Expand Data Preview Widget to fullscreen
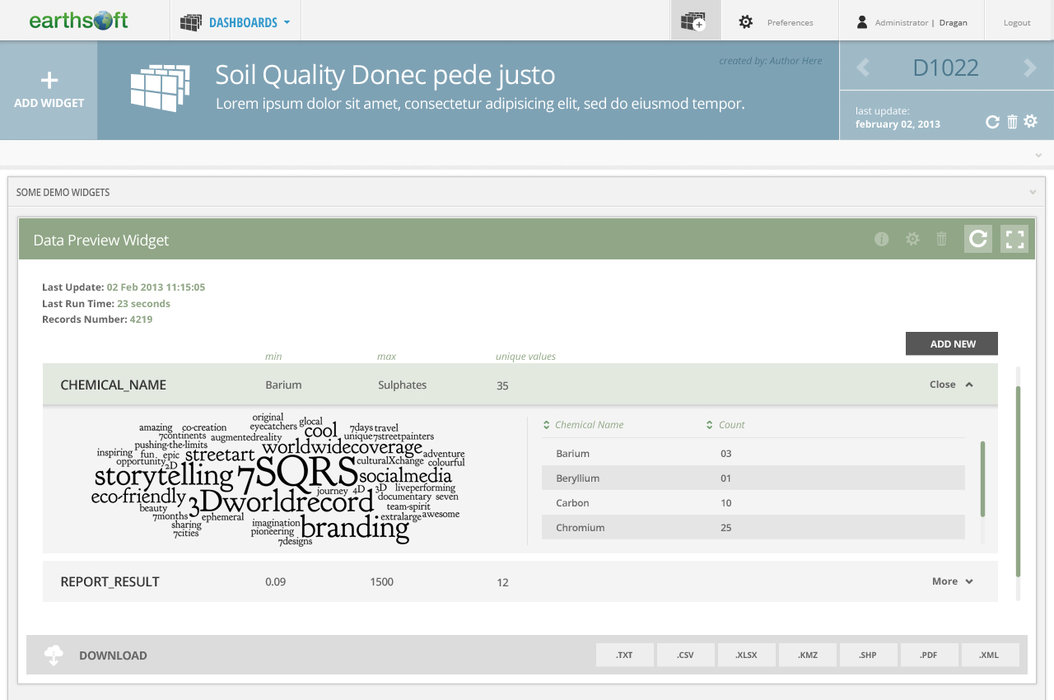Screen dimensions: 1054x700 [x=1015, y=239]
